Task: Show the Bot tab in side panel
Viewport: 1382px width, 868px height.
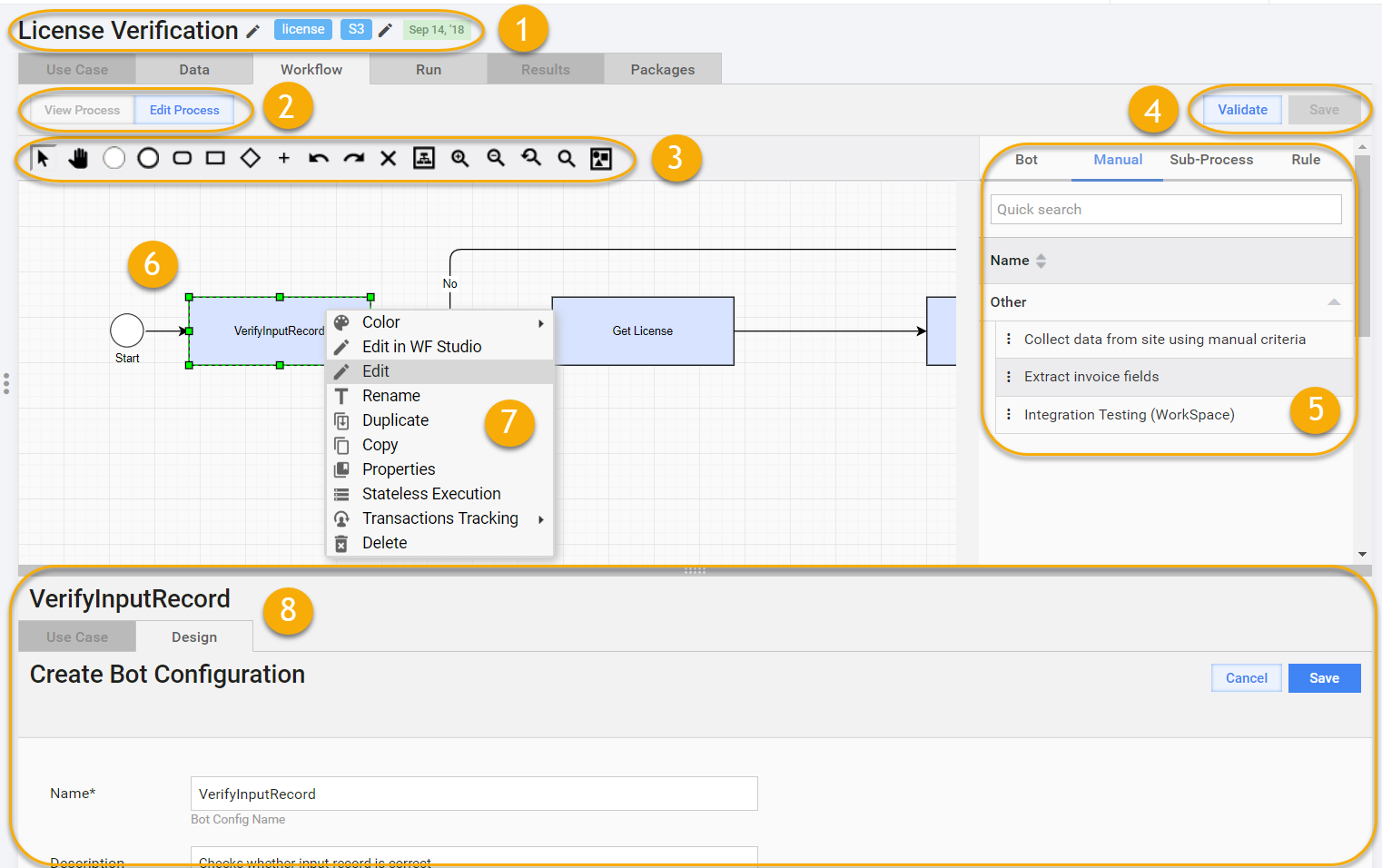Action: (1026, 160)
